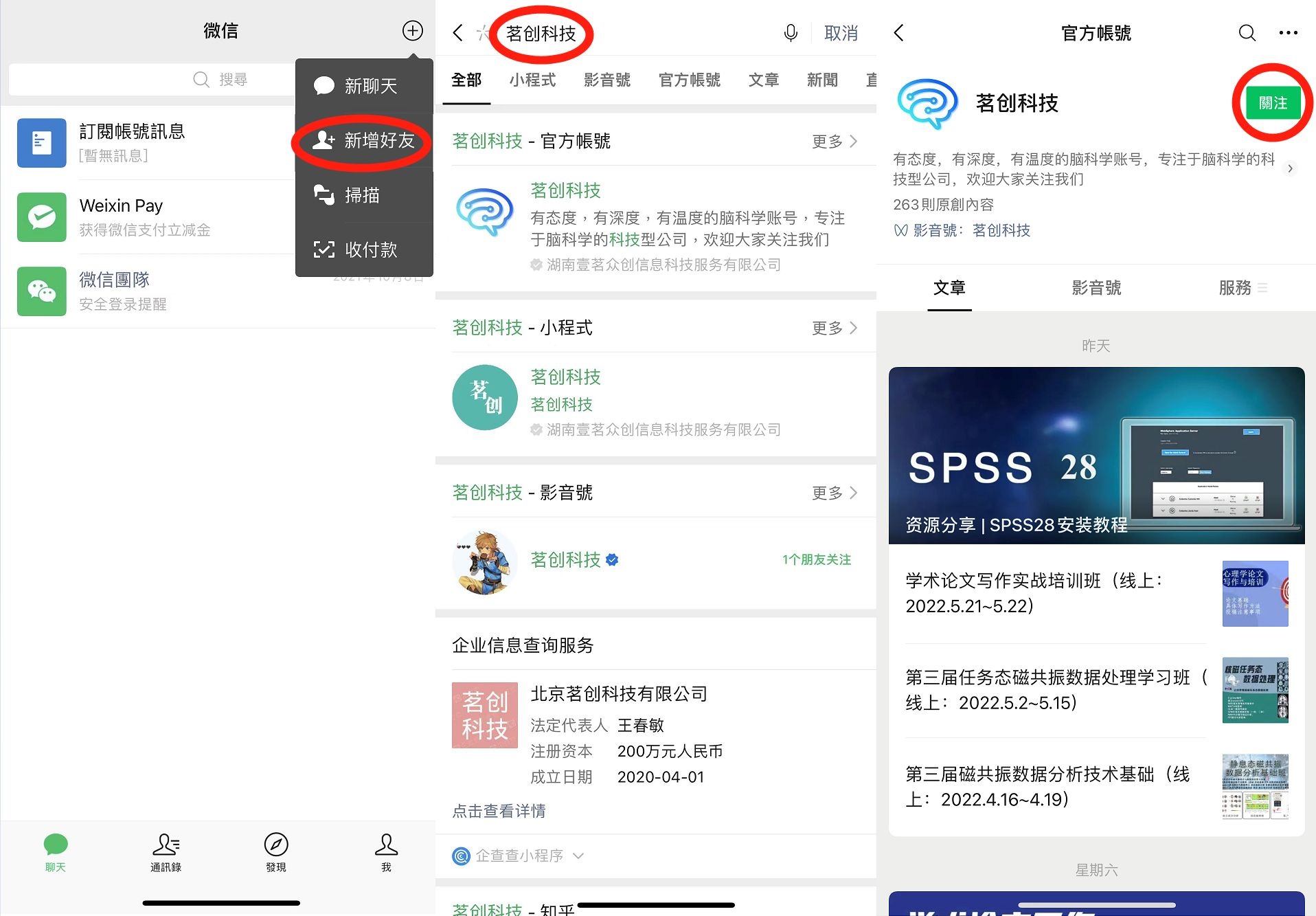Select the 影音號 search filter tab

pos(607,80)
